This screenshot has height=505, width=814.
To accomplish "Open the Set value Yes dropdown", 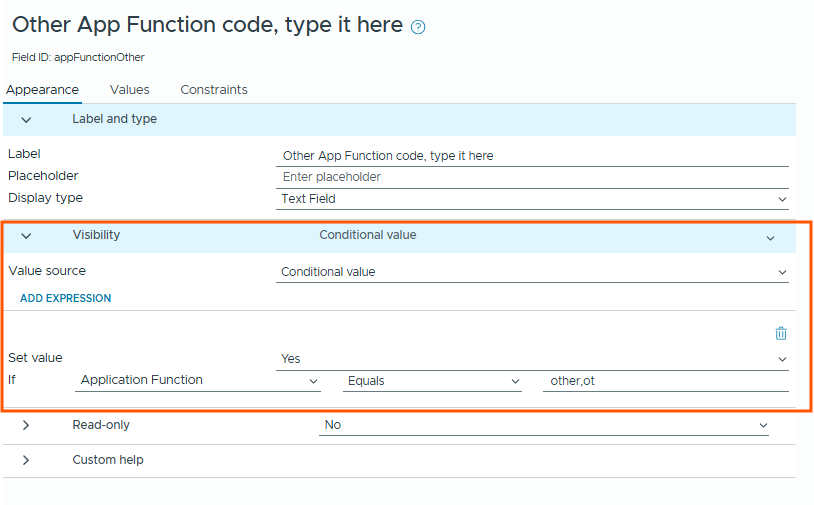I will 532,359.
